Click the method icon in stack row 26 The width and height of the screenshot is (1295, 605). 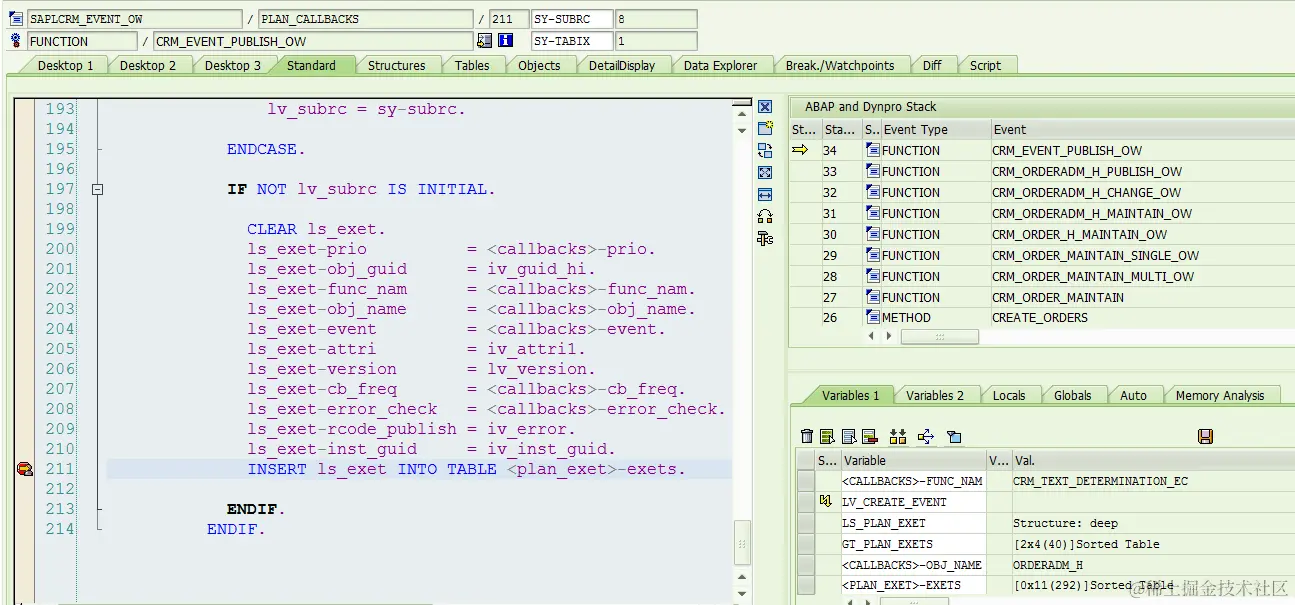coord(873,317)
